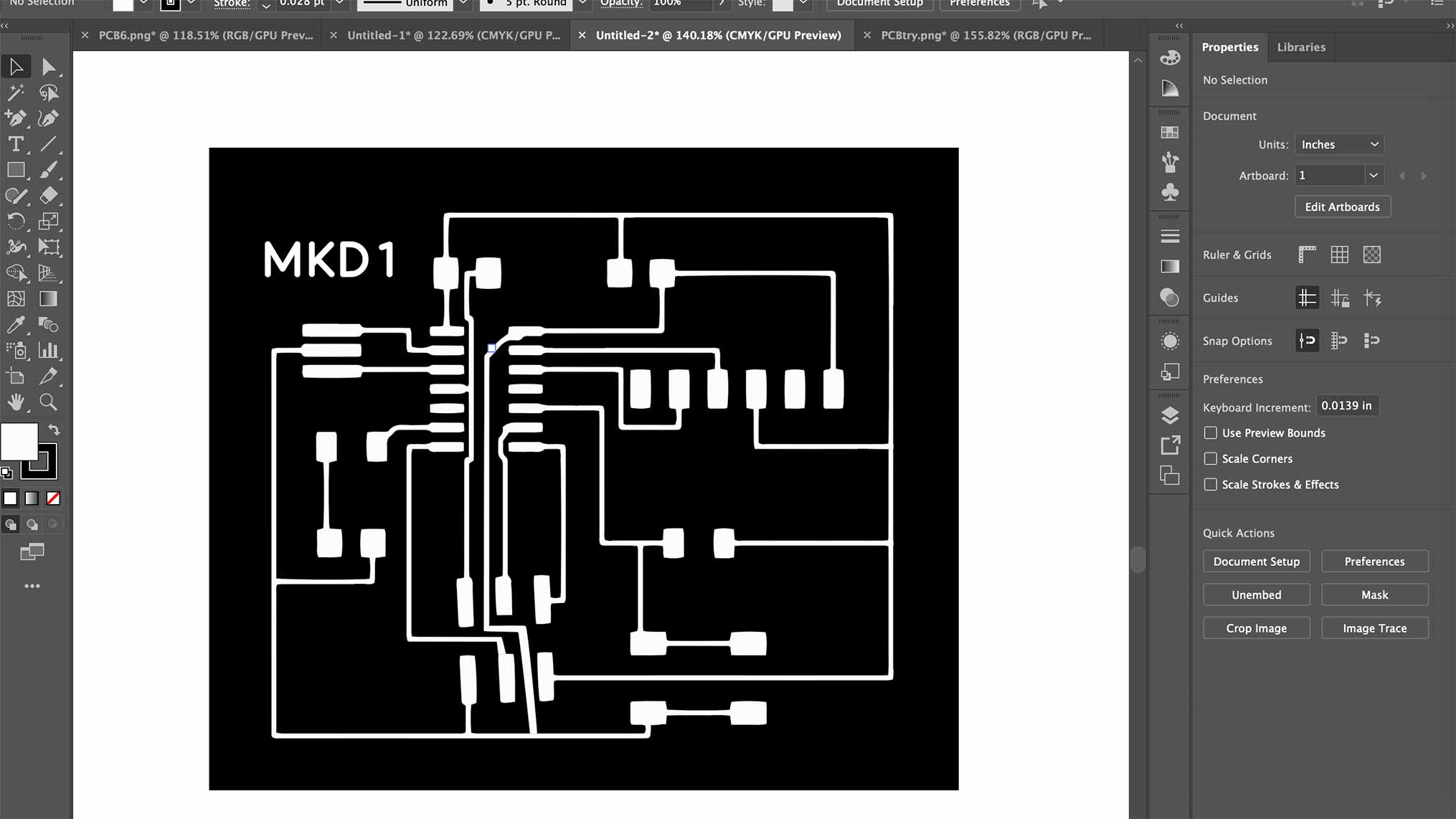Check the Scale Corners option
1456x819 pixels.
click(1211, 459)
